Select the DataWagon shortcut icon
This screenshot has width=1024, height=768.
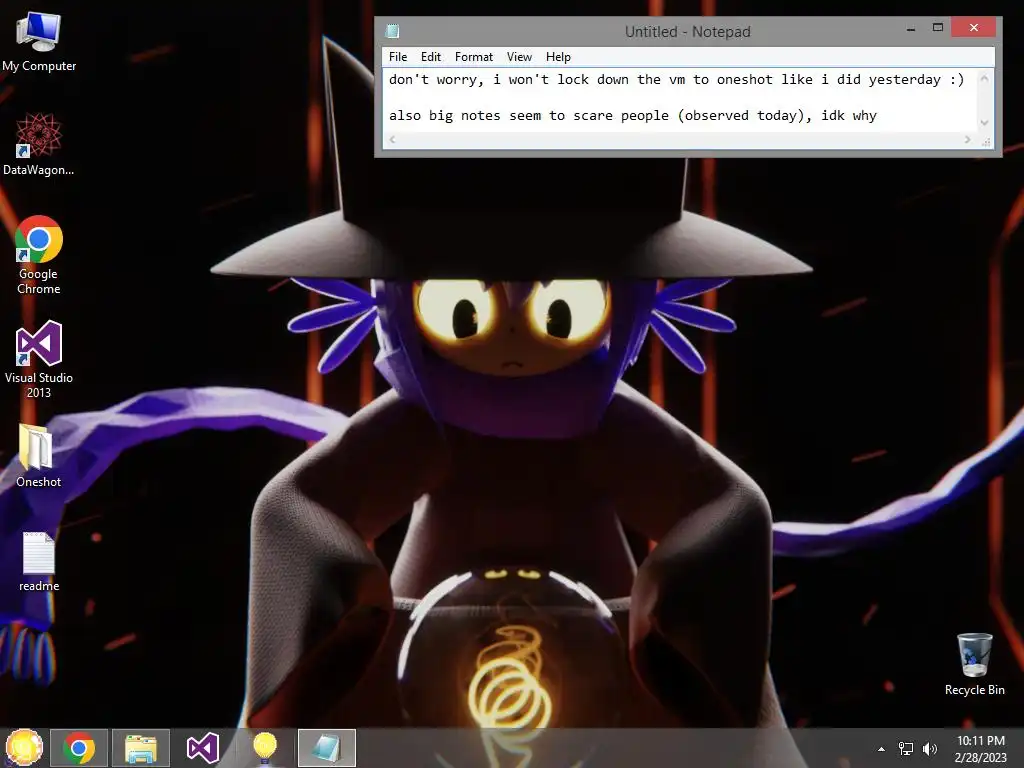tap(39, 144)
